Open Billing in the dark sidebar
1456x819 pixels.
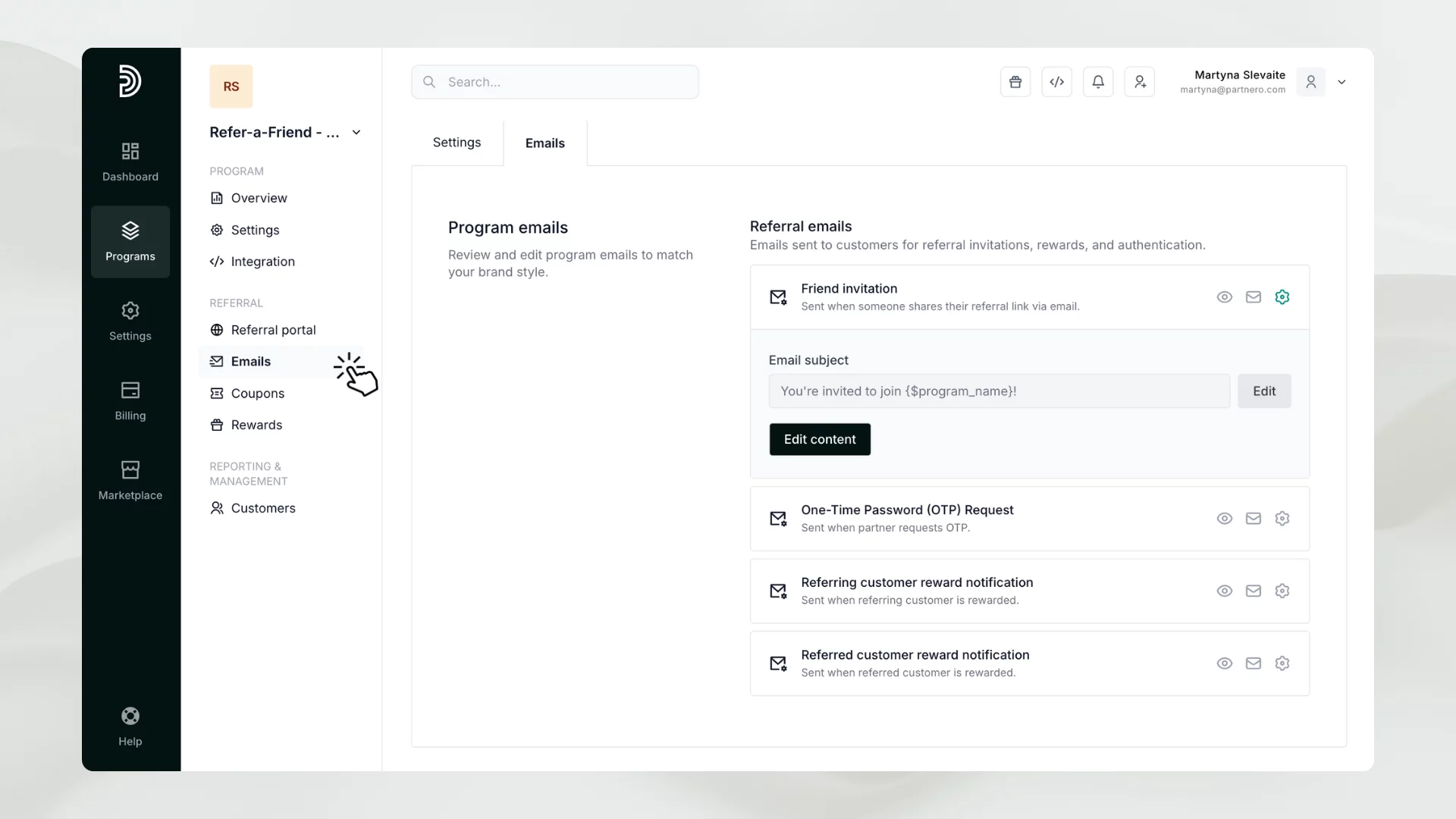point(130,400)
